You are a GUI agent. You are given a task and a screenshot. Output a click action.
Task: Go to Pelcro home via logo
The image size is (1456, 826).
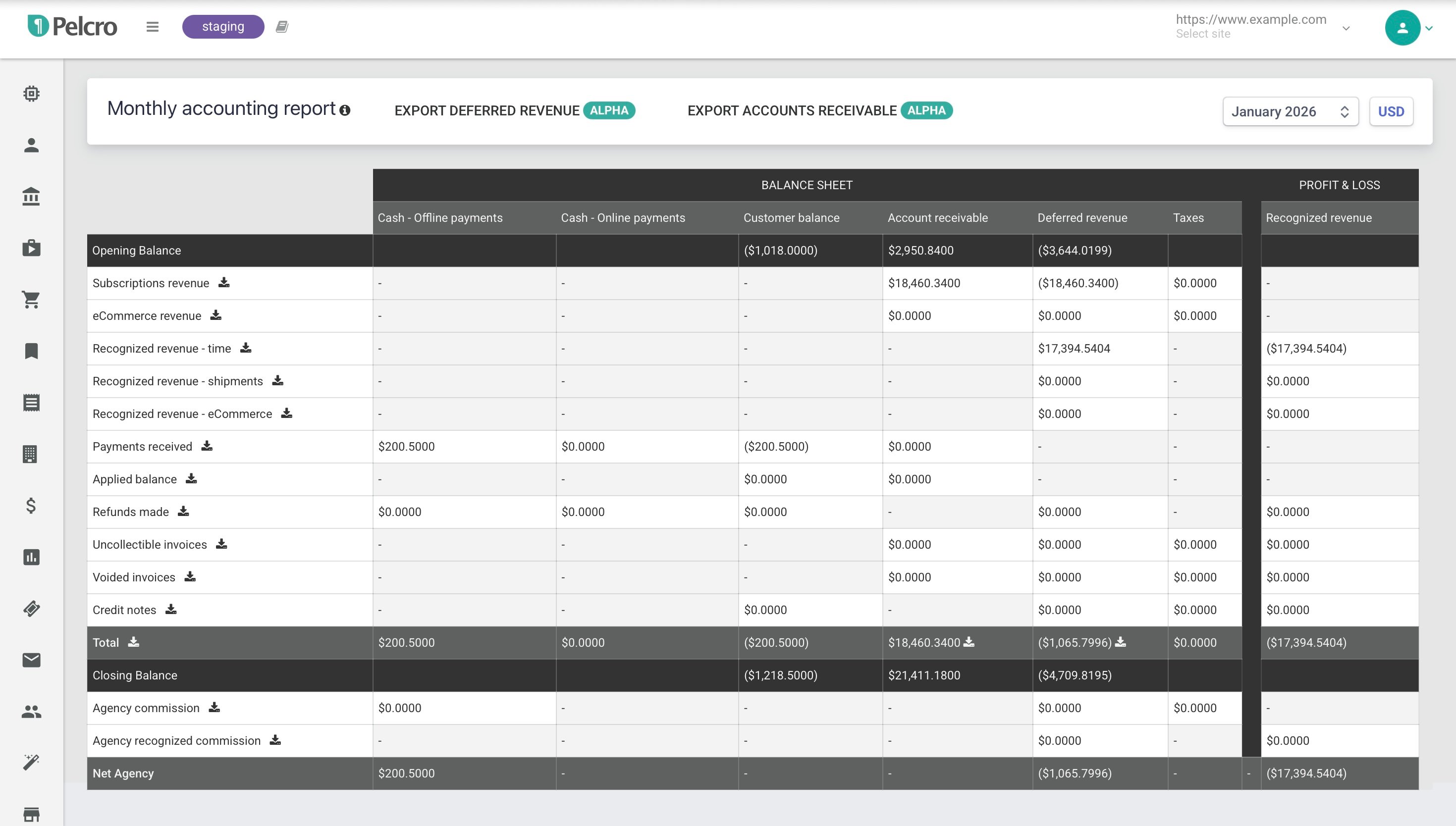[x=73, y=27]
